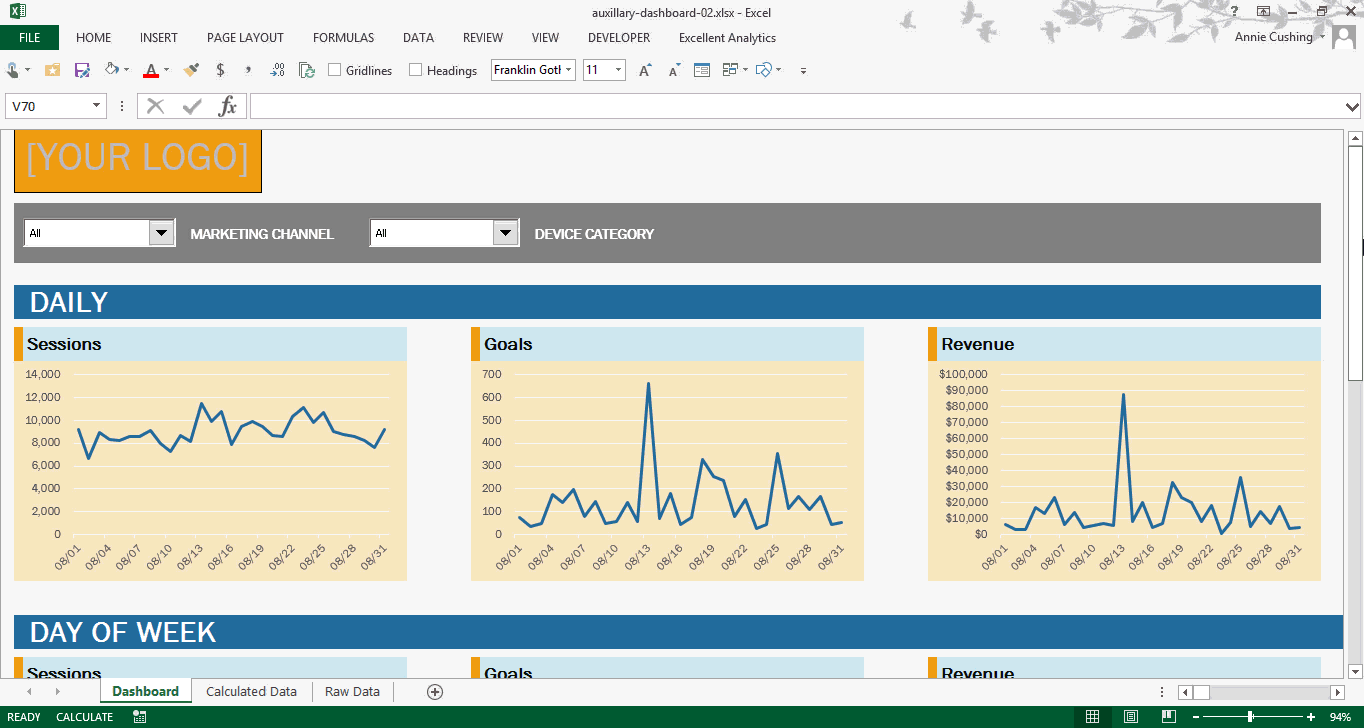Enable the Gridlines checkbox
Image resolution: width=1364 pixels, height=728 pixels.
point(335,70)
